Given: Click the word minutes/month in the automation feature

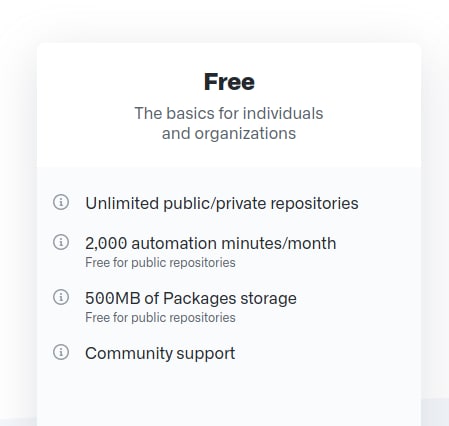Looking at the screenshot, I should (x=279, y=243).
